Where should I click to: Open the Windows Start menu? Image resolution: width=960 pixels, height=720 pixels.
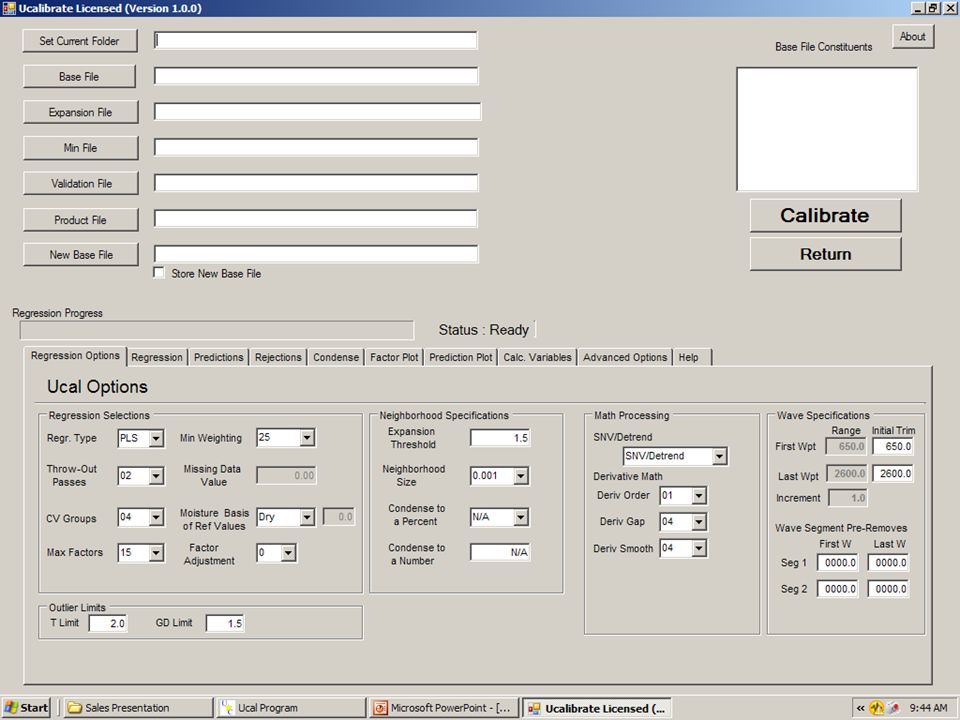click(26, 708)
